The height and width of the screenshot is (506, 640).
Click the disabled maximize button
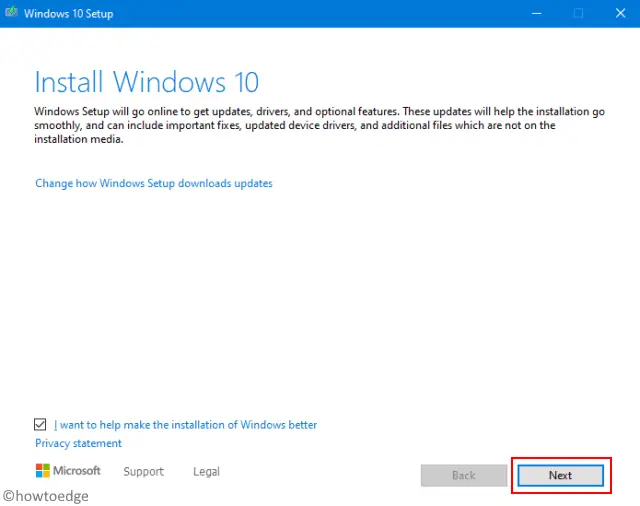point(578,13)
